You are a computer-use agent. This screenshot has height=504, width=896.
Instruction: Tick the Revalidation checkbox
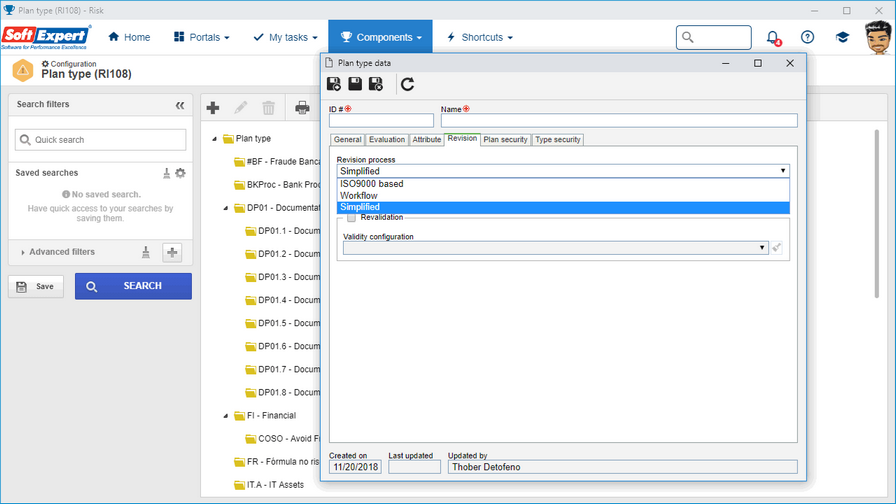pos(351,218)
